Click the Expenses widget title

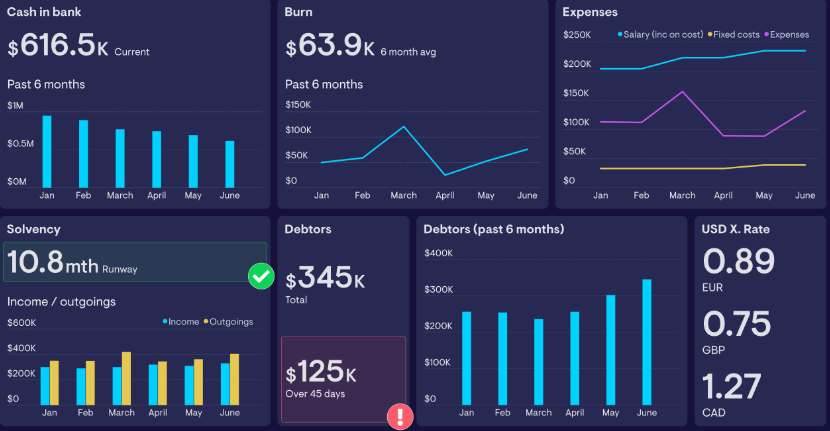click(x=590, y=12)
